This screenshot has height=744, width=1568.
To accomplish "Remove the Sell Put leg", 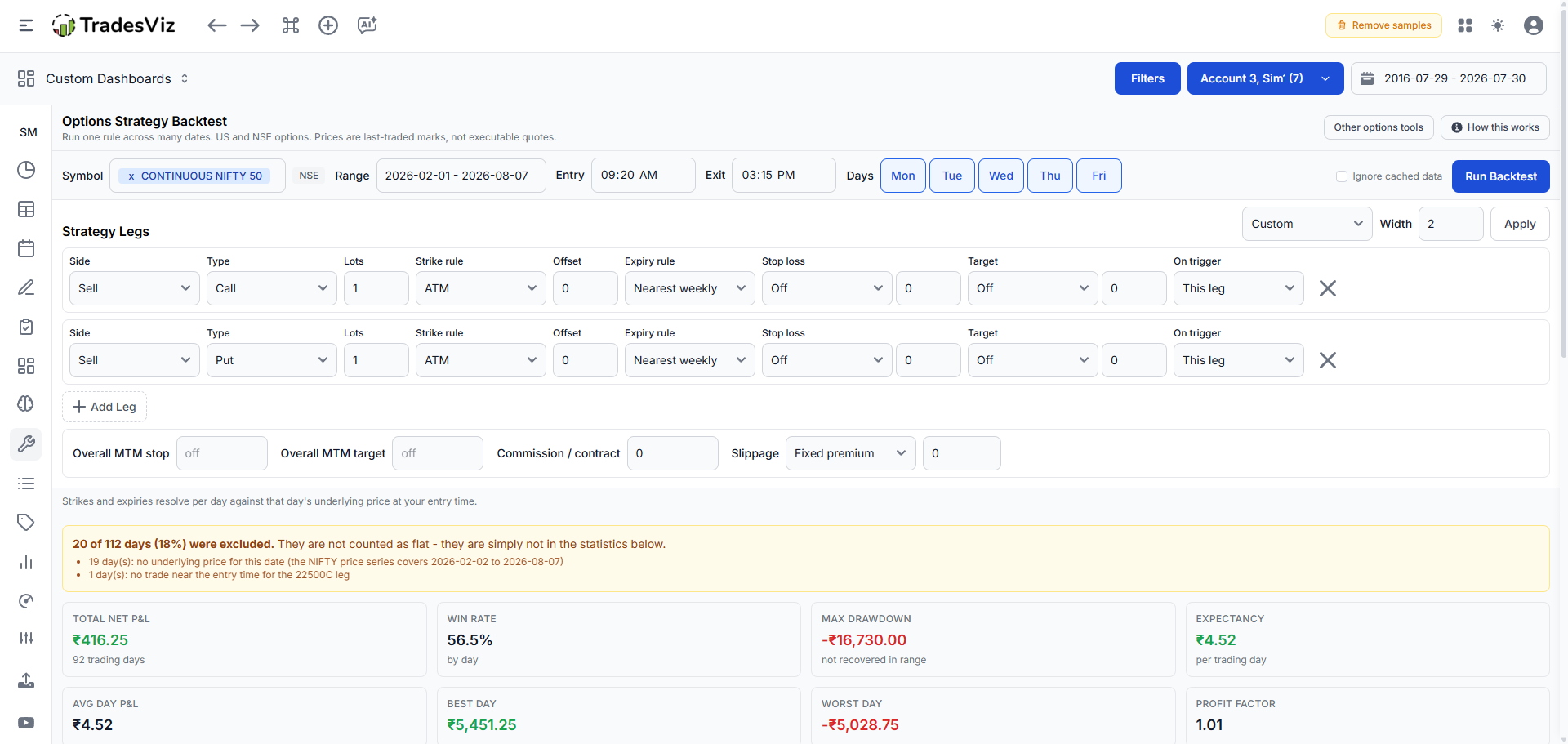I will 1328,360.
